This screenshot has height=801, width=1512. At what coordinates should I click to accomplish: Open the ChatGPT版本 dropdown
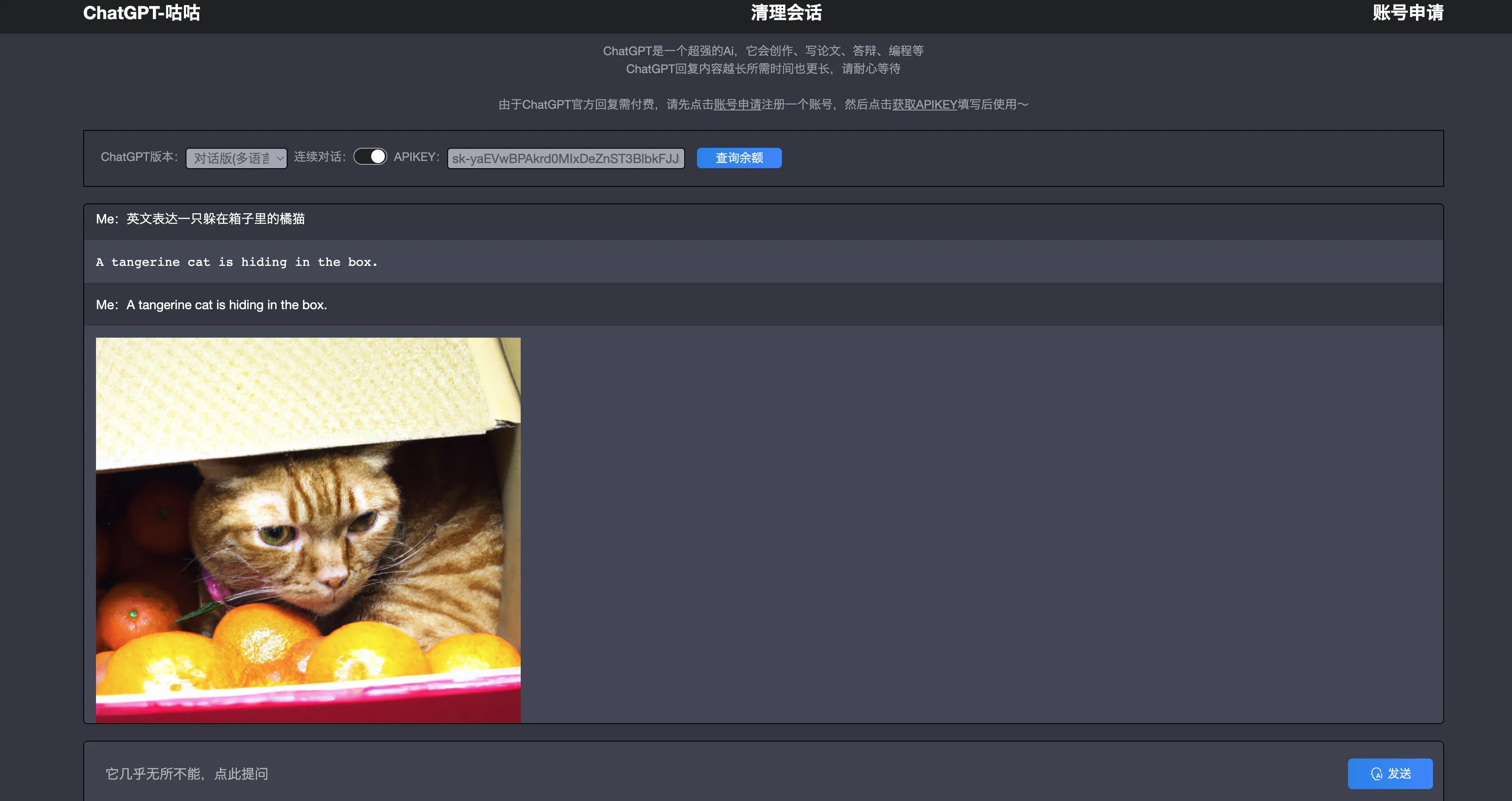(x=236, y=158)
